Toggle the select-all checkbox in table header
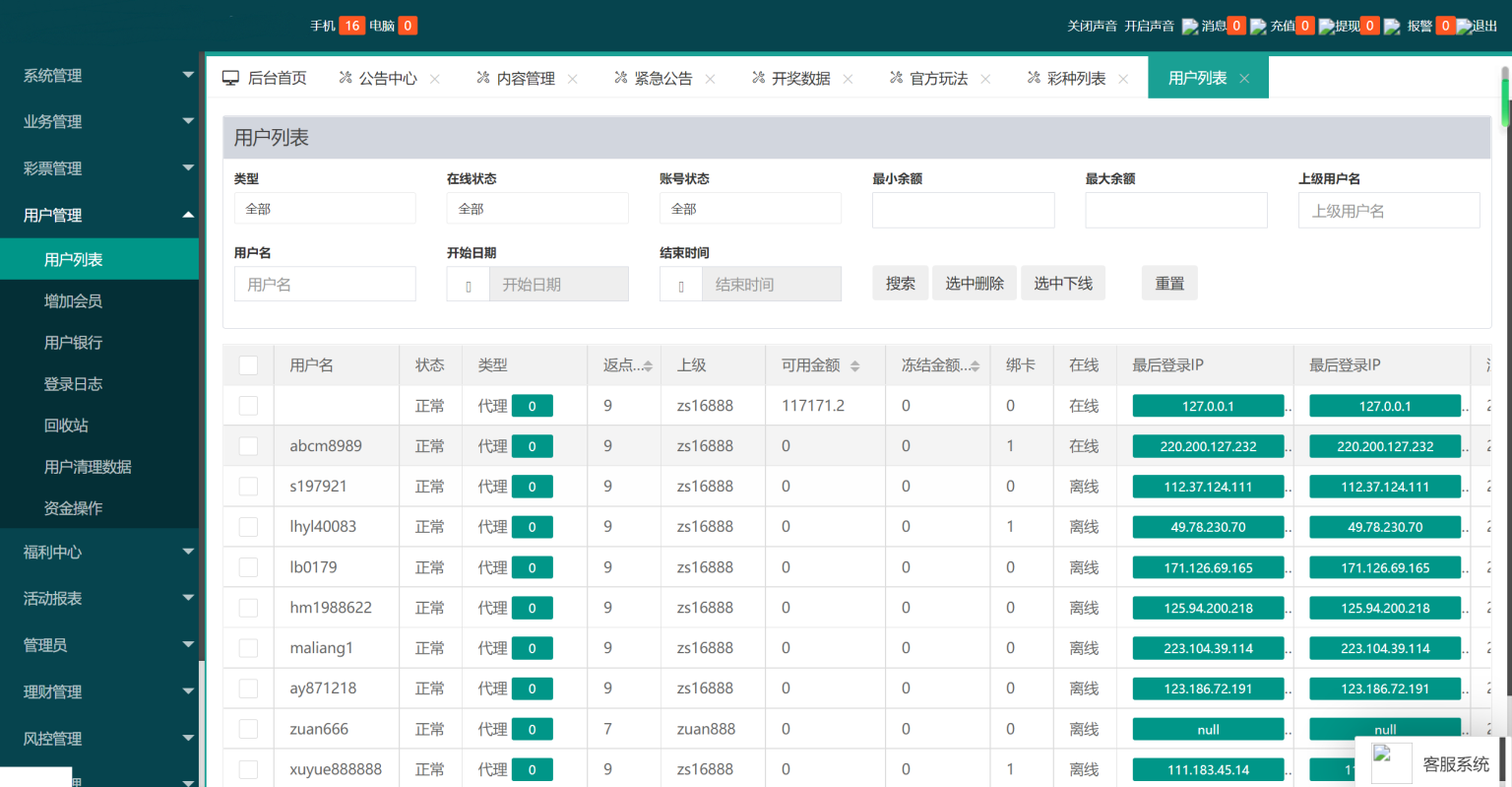Viewport: 1512px width, 787px height. point(248,365)
